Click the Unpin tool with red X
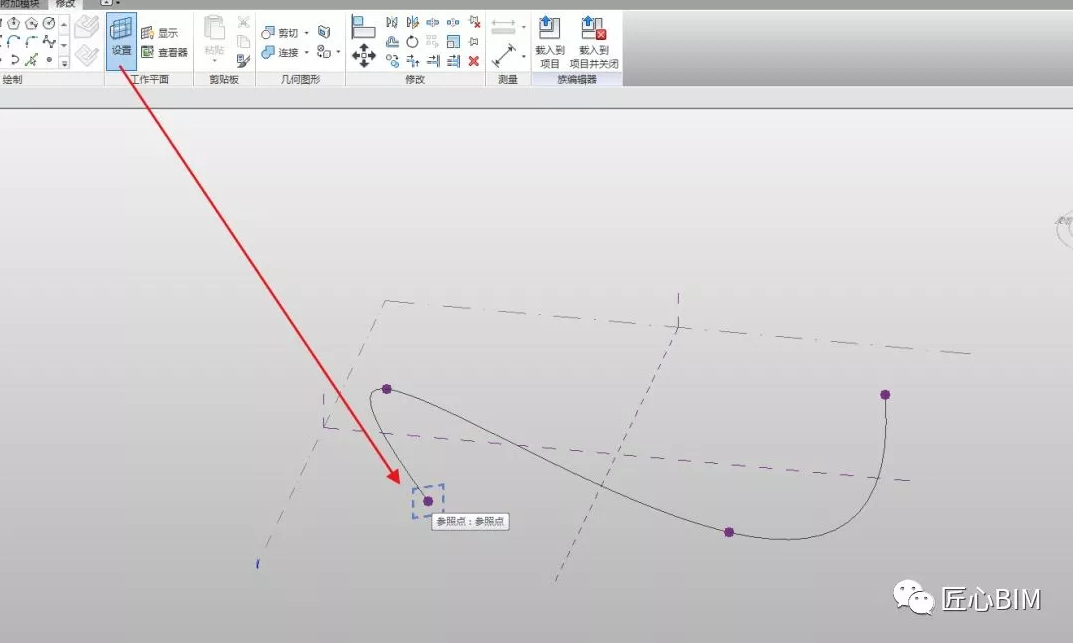The width and height of the screenshot is (1073, 643). [474, 22]
